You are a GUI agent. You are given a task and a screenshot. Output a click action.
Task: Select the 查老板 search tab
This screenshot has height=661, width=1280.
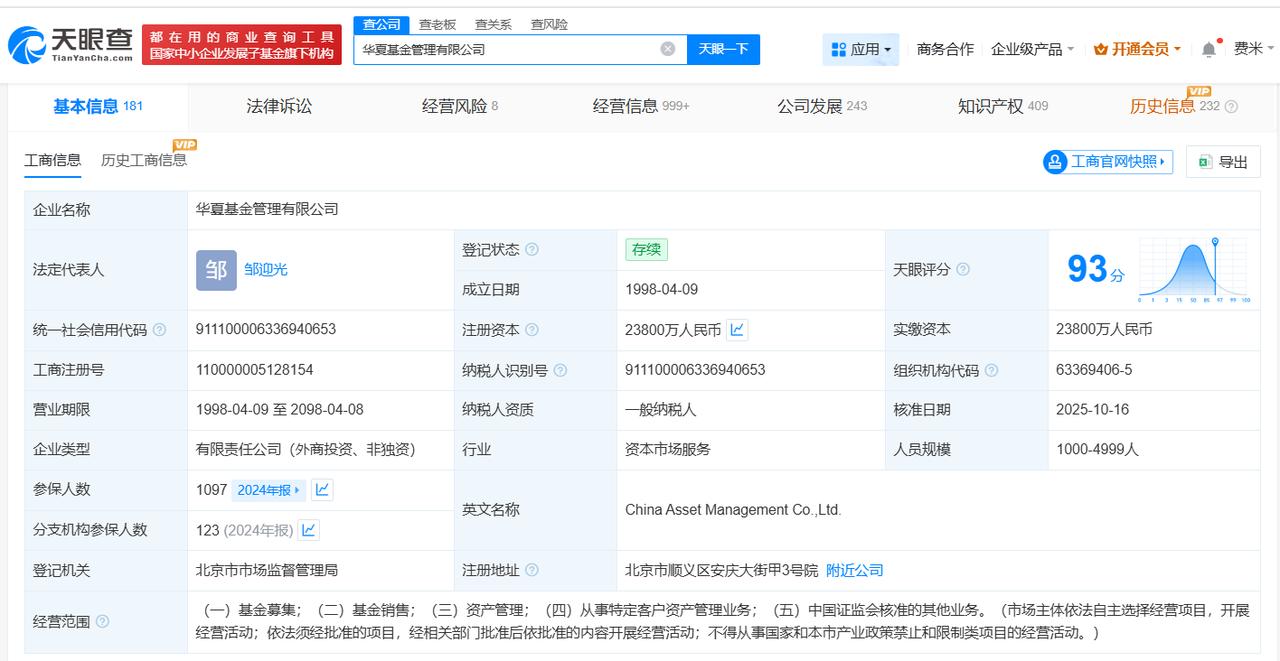[437, 24]
